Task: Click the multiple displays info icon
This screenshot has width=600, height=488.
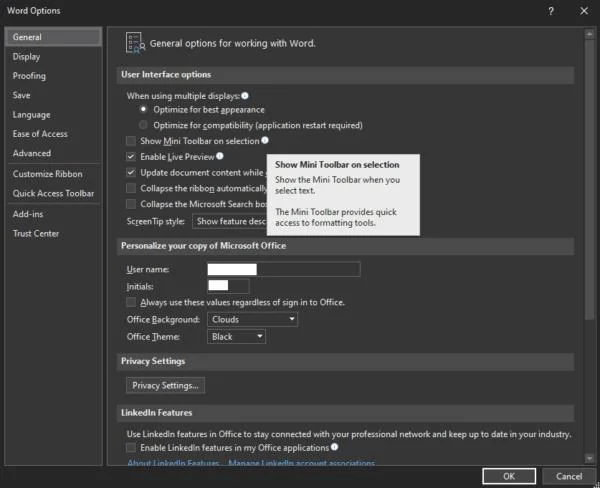Action: 245,96
